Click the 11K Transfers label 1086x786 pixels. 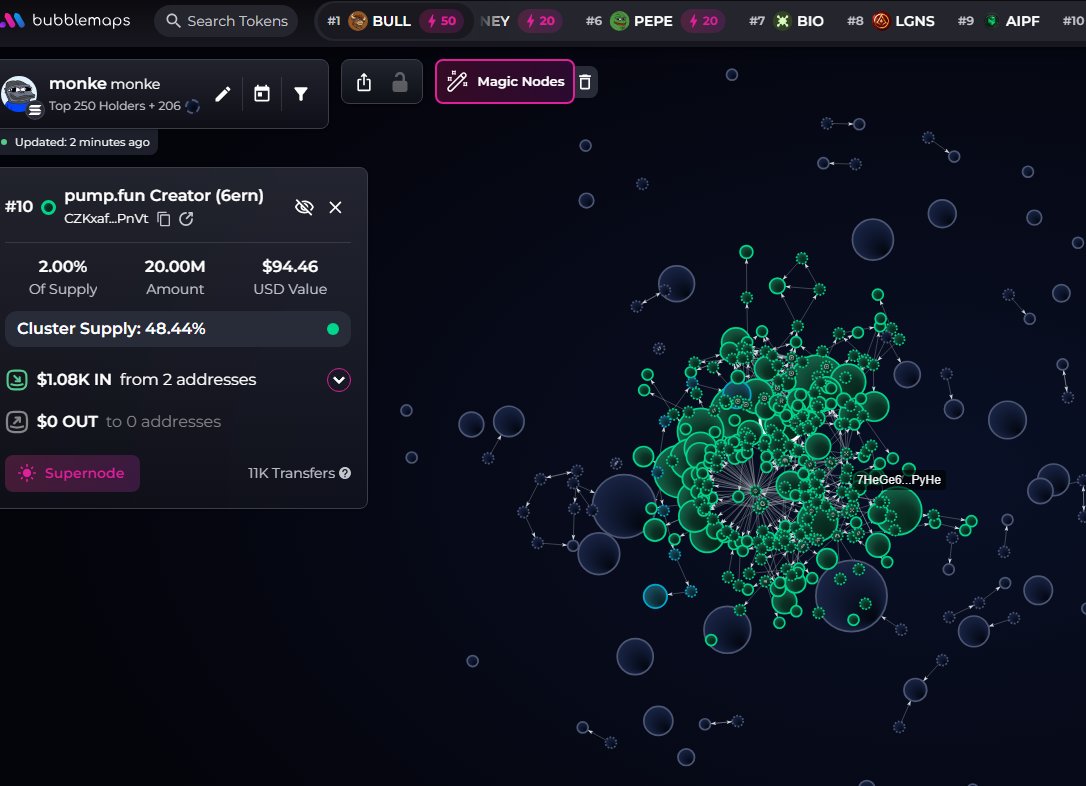coord(292,473)
